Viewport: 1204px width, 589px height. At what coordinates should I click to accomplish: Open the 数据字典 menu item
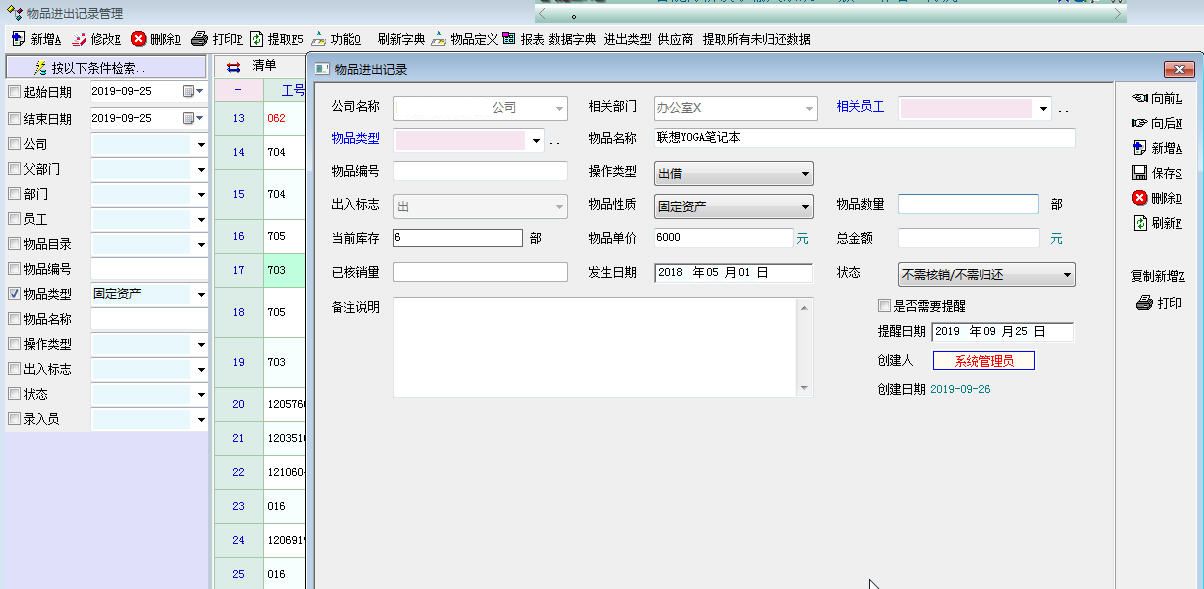[572, 39]
